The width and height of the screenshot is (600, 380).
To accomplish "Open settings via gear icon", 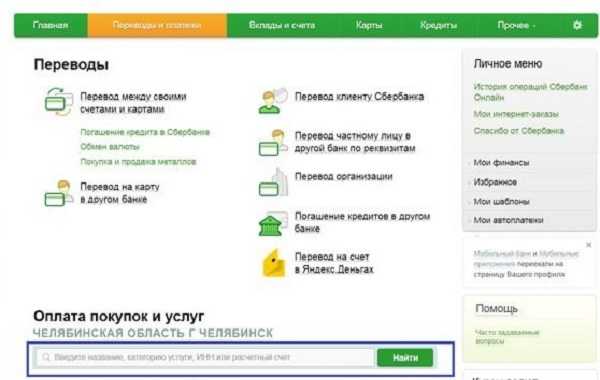I will [577, 25].
